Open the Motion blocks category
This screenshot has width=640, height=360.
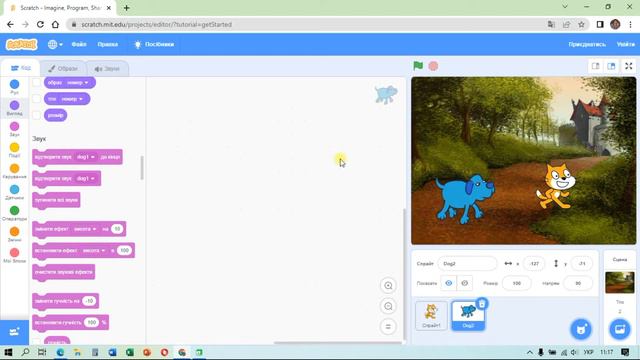point(14,87)
